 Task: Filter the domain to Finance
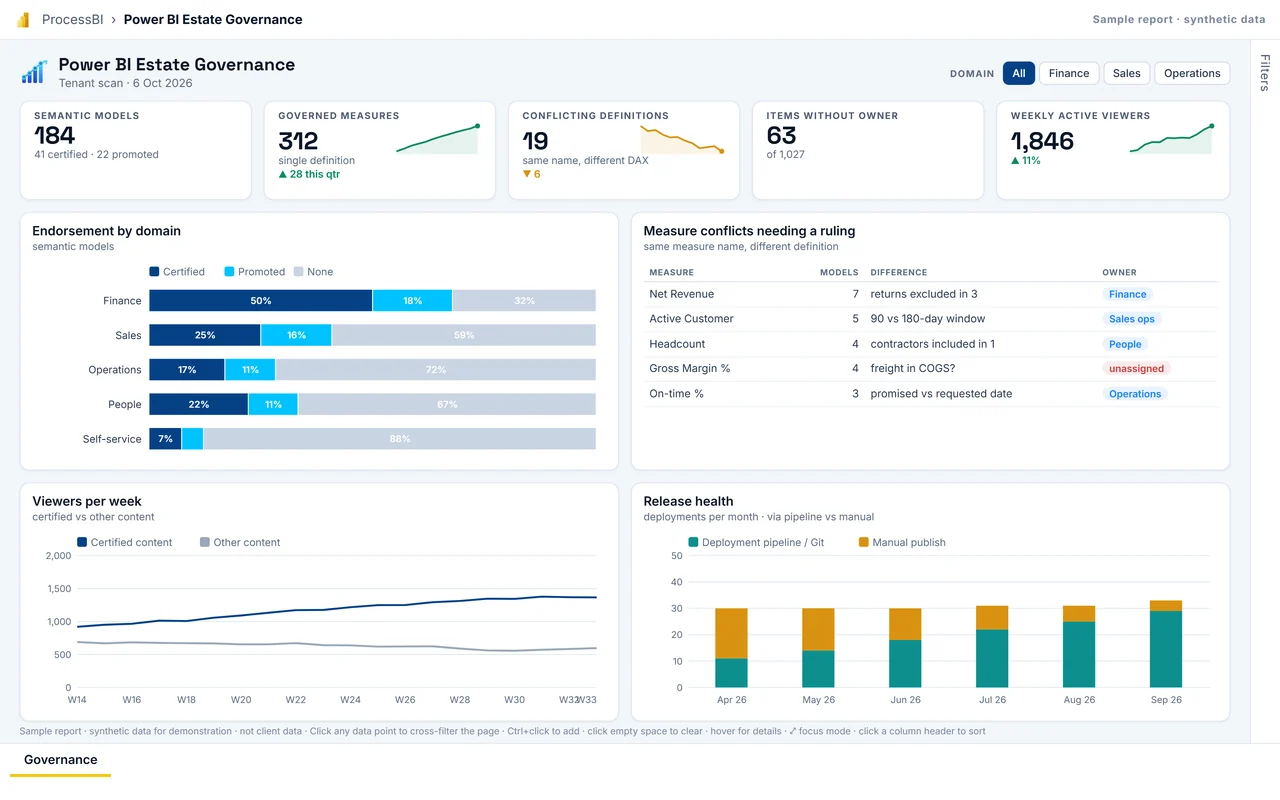click(x=1069, y=73)
